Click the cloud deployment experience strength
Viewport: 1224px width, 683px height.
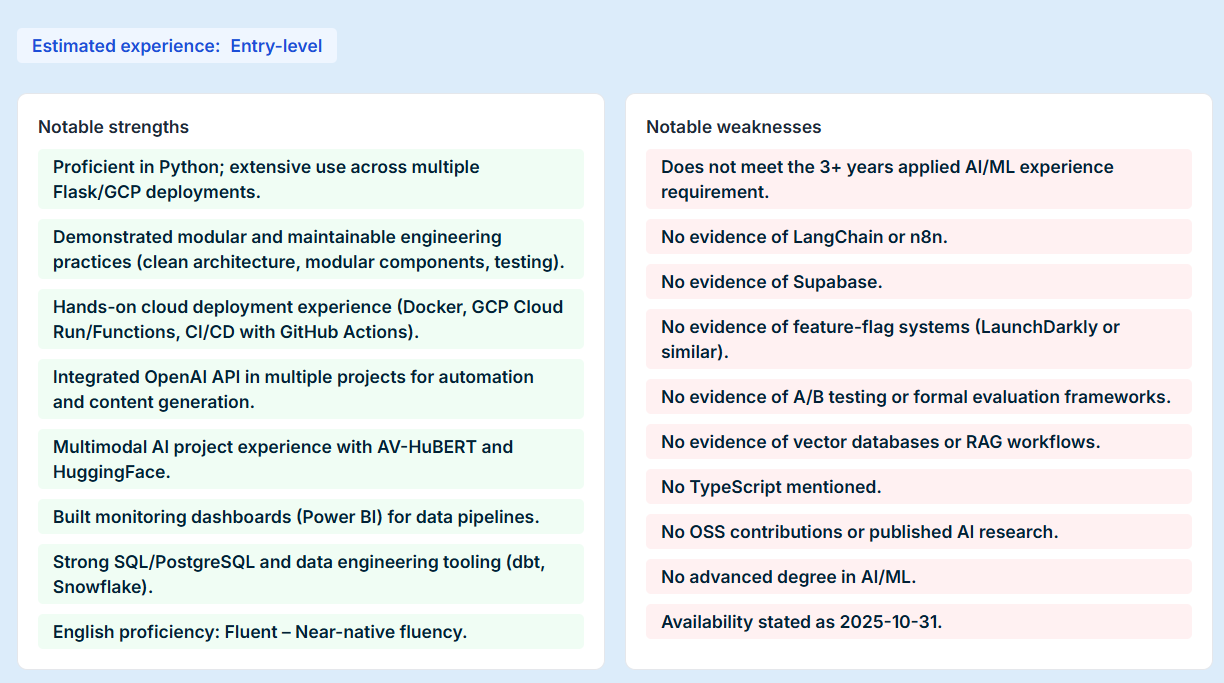[310, 319]
